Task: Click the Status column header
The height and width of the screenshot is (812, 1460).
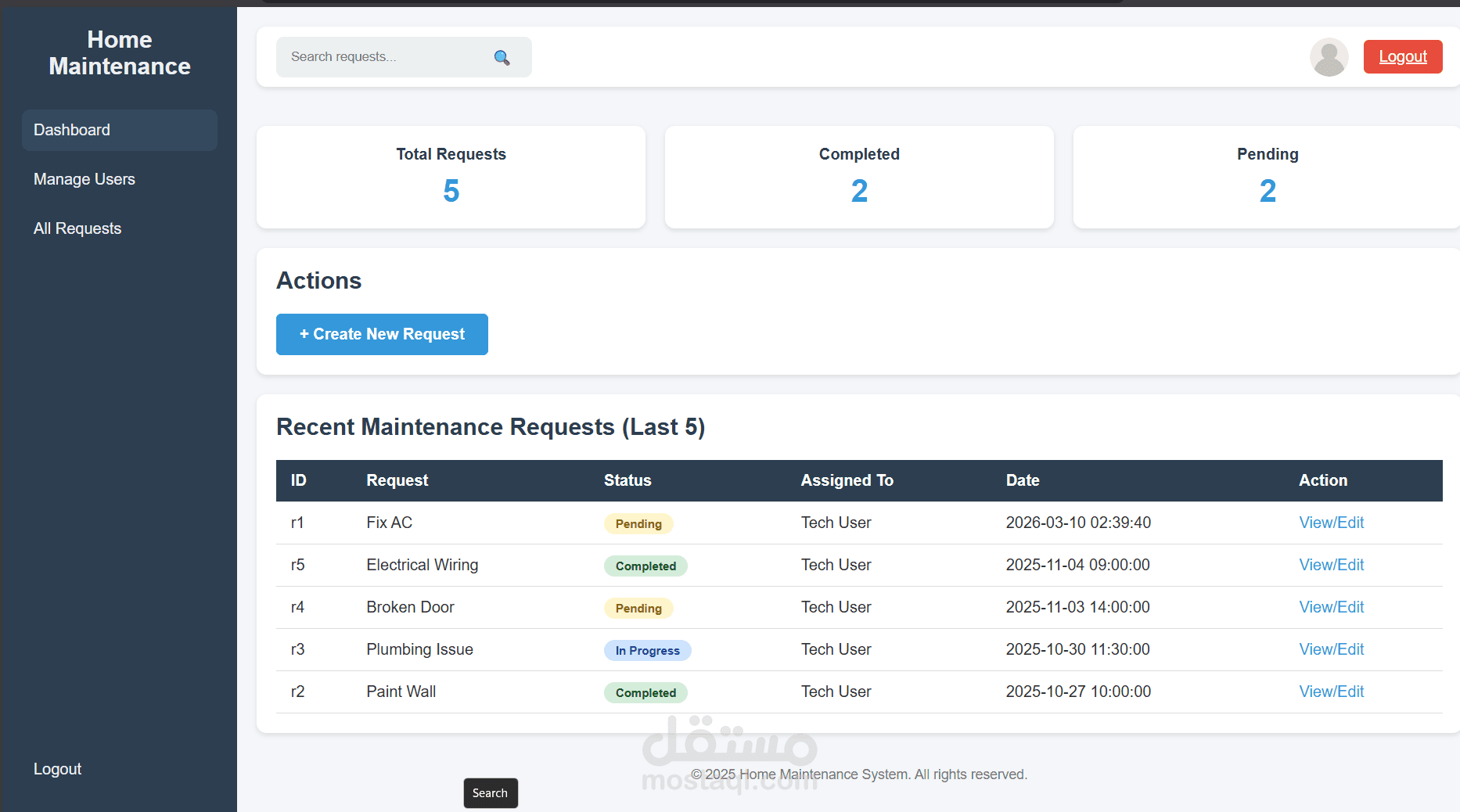Action: [x=628, y=480]
